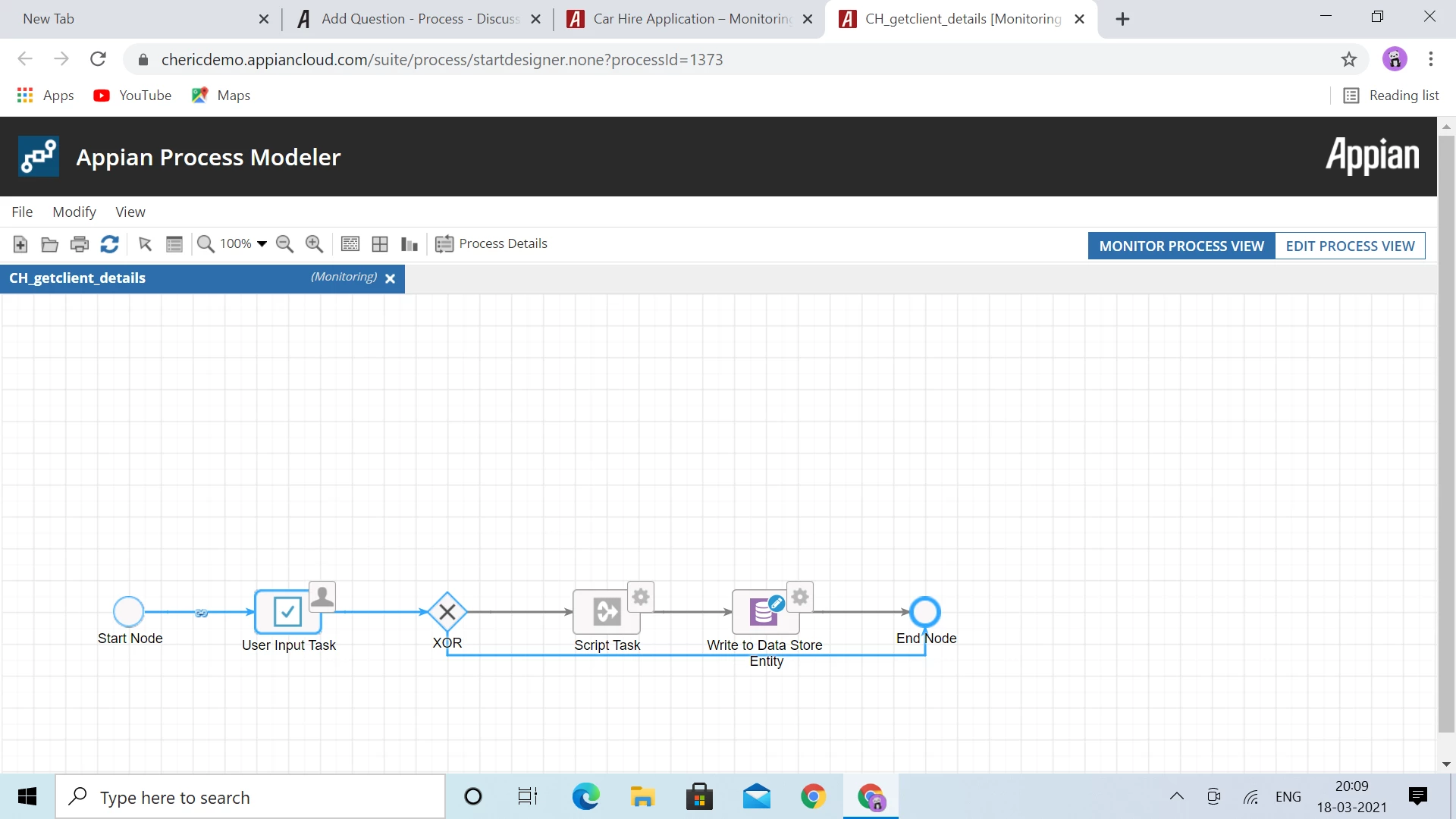Image resolution: width=1456 pixels, height=819 pixels.
Task: Expand the 100% zoom level dropdown
Action: [262, 244]
